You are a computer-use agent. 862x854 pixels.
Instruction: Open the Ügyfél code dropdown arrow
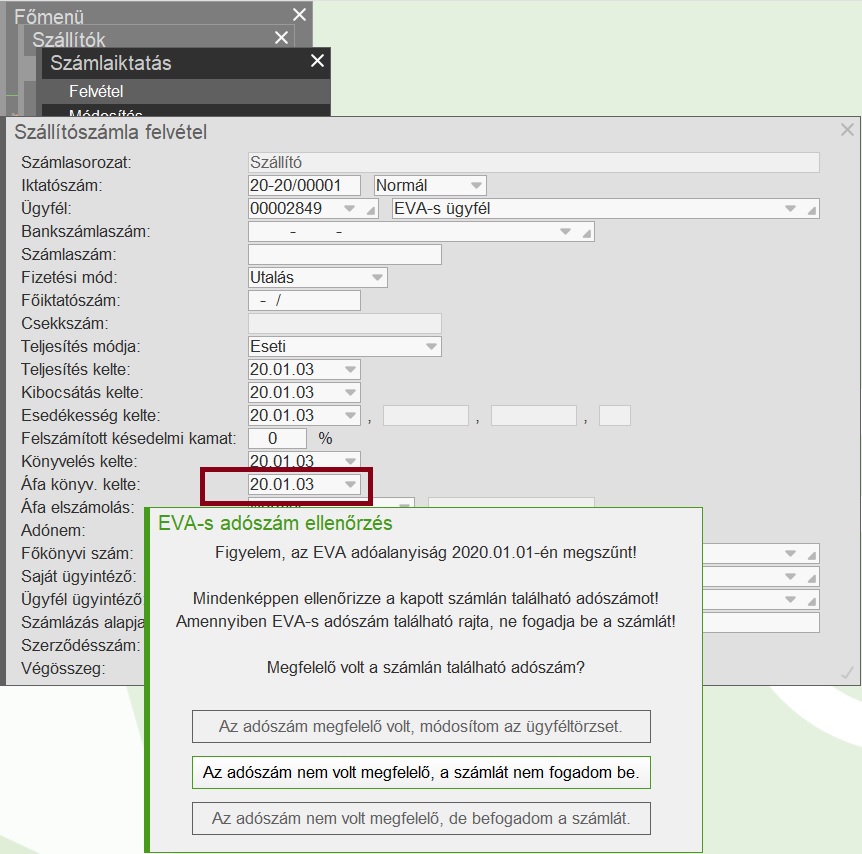click(349, 208)
